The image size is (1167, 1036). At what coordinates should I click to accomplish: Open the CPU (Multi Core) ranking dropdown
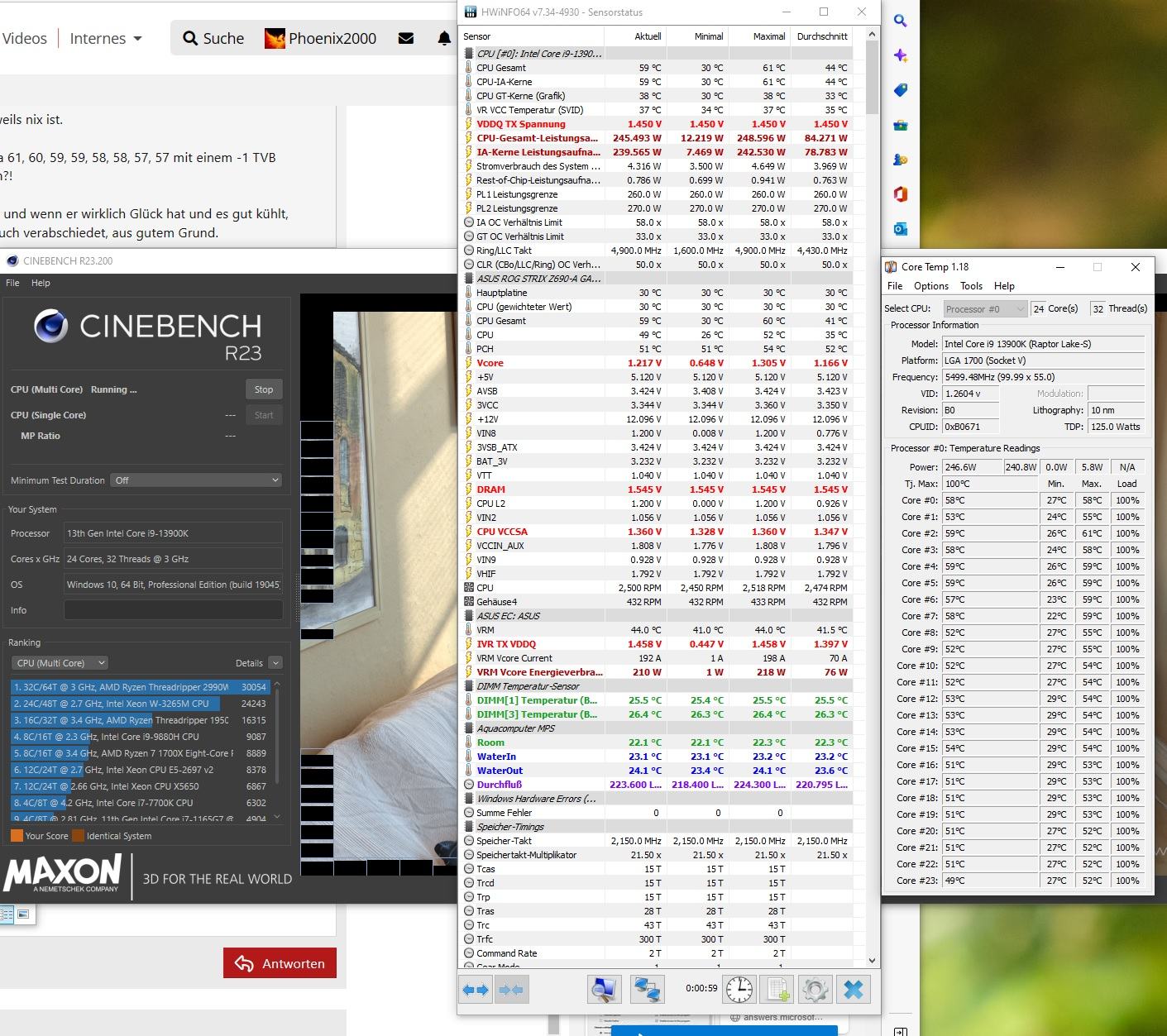pyautogui.click(x=60, y=663)
